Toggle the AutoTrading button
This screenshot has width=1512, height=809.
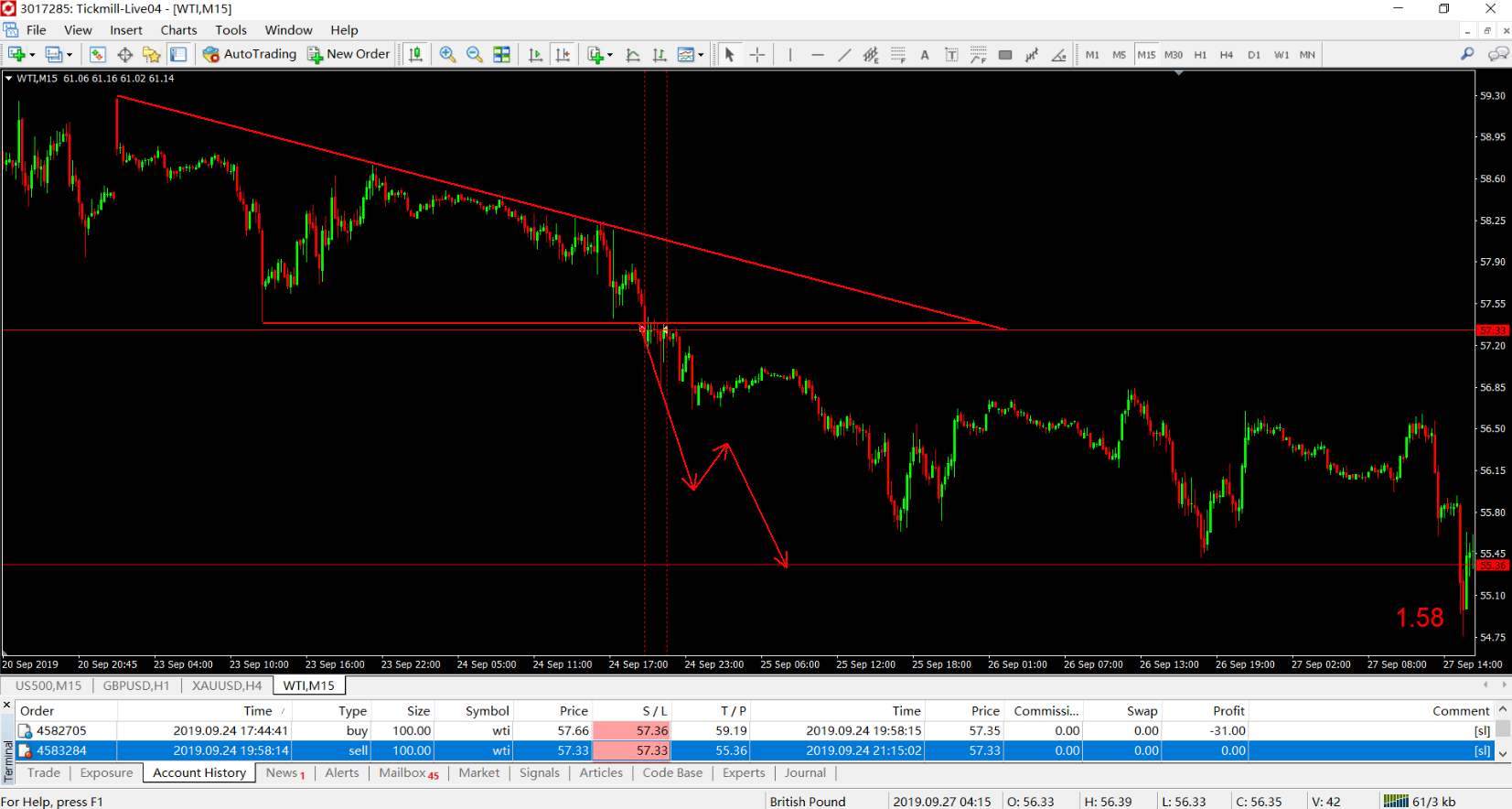[250, 54]
